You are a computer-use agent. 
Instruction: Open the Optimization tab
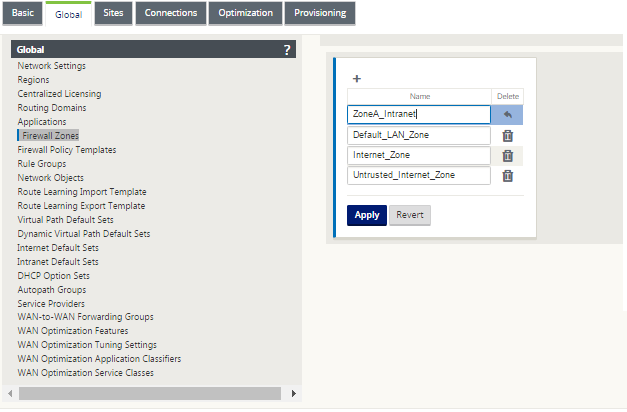(x=246, y=13)
